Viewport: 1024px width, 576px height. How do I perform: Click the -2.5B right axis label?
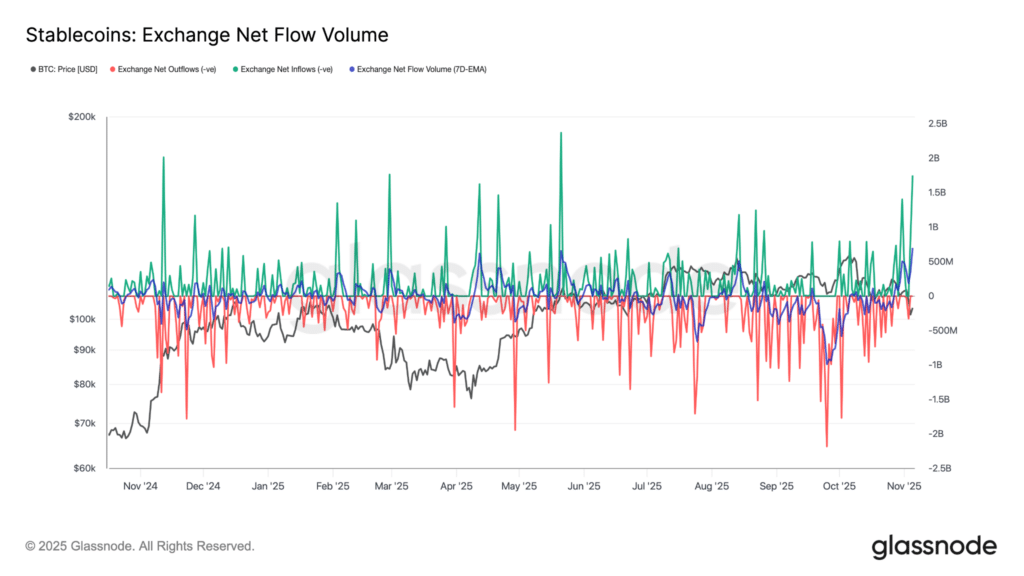[x=939, y=468]
